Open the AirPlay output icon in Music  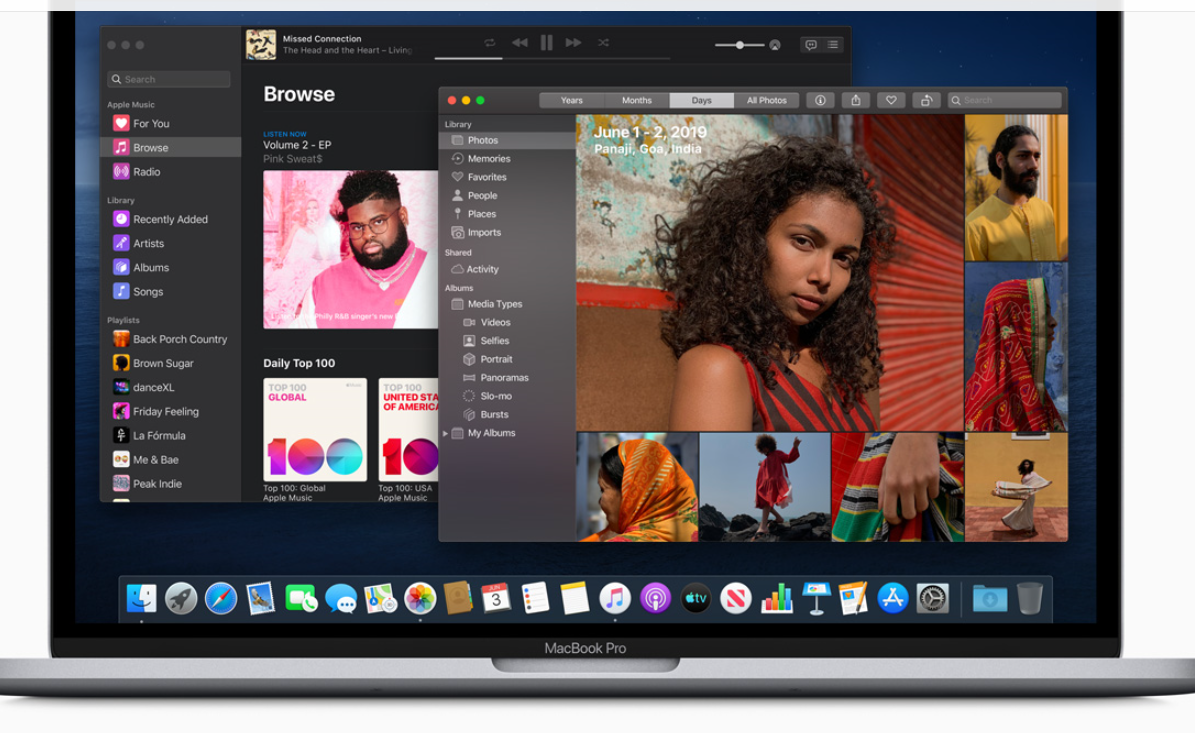(775, 45)
